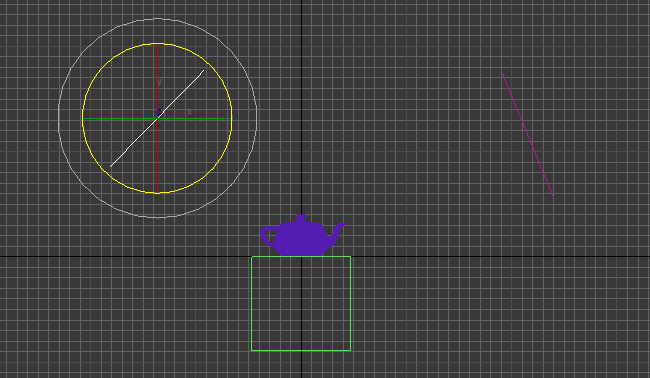650x378 pixels.
Task: Click the blue Z axis label
Action: [x=158, y=112]
